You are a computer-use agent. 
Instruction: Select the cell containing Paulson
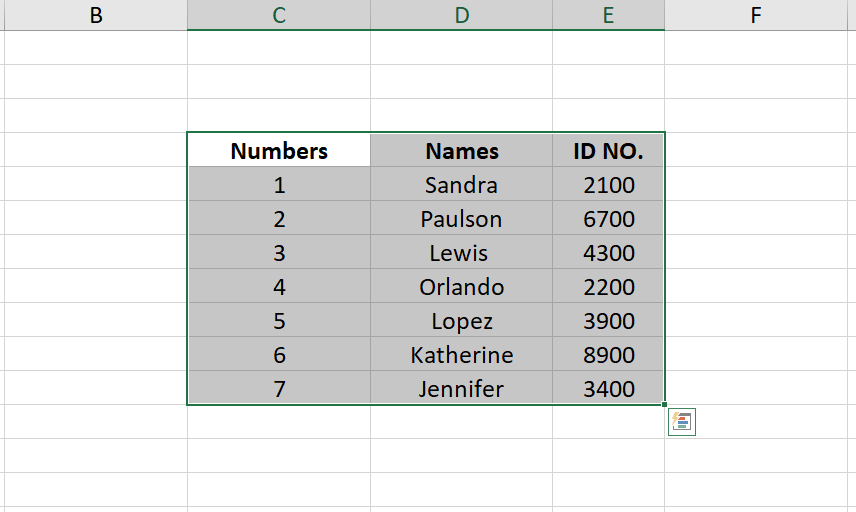(461, 218)
